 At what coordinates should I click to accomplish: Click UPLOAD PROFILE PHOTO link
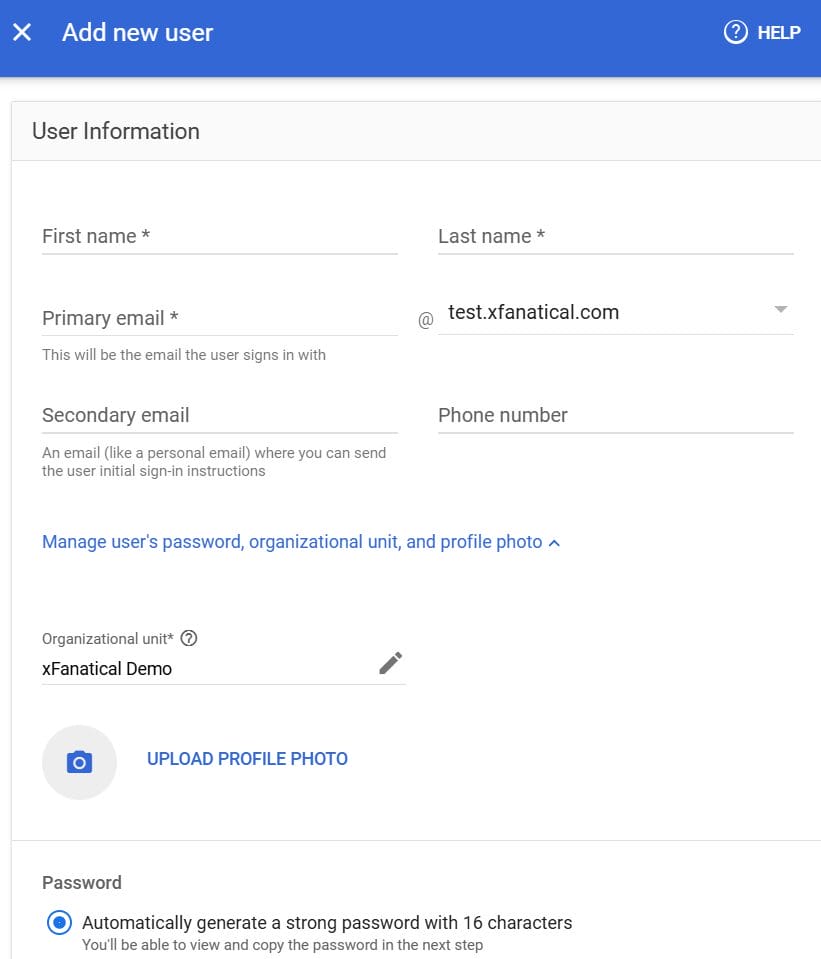(x=247, y=759)
